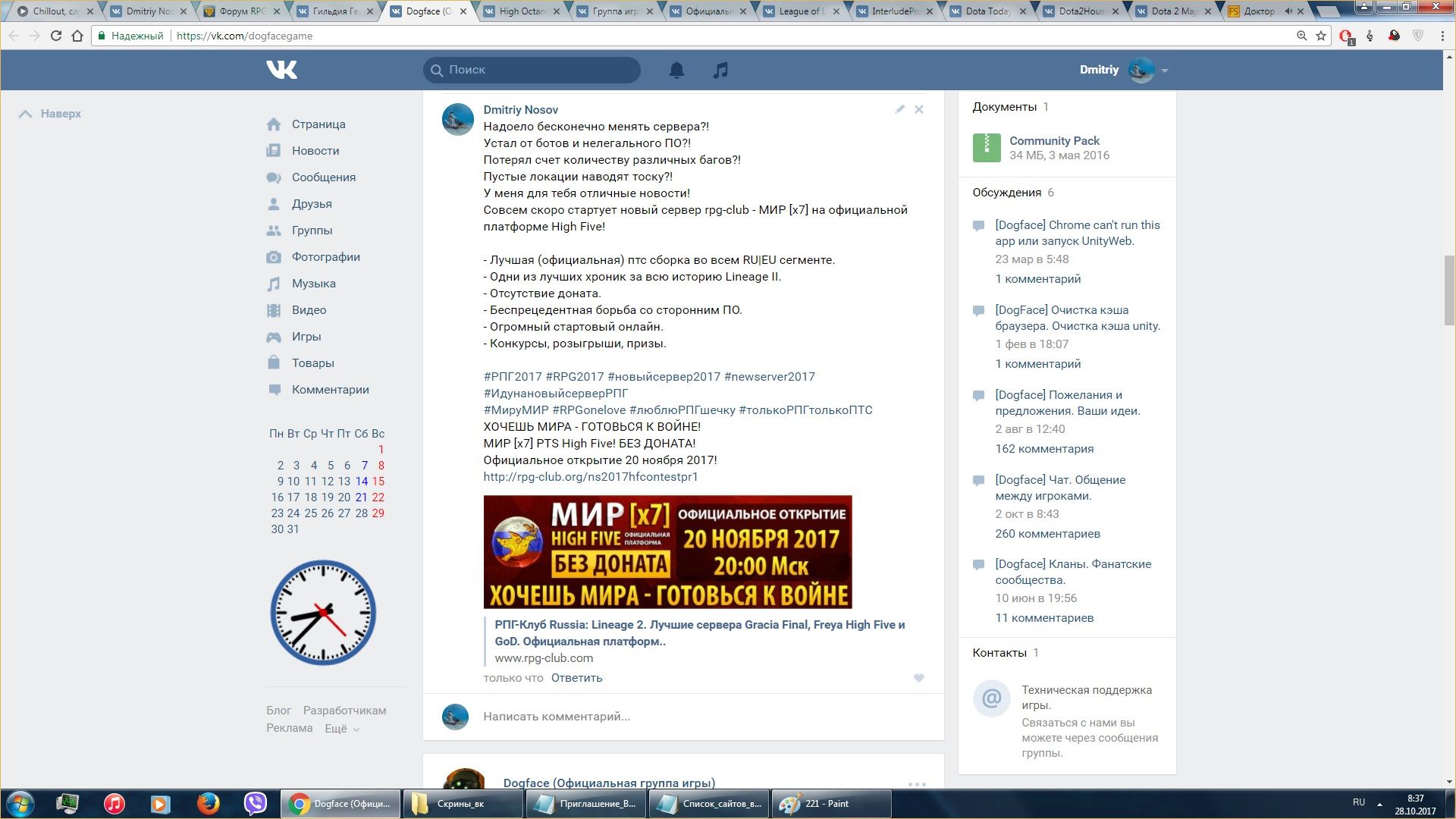Click the Viber icon in taskbar
The image size is (1456, 819).
256,803
